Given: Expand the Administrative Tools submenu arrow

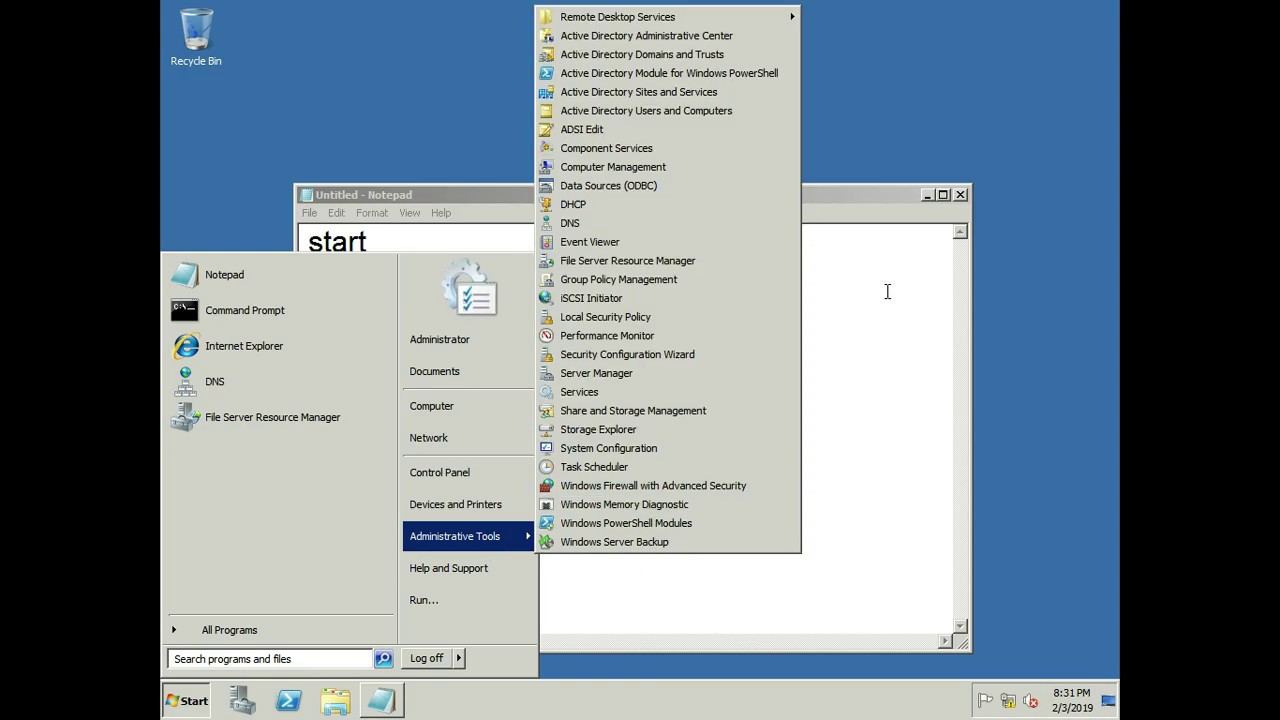Looking at the screenshot, I should point(528,536).
